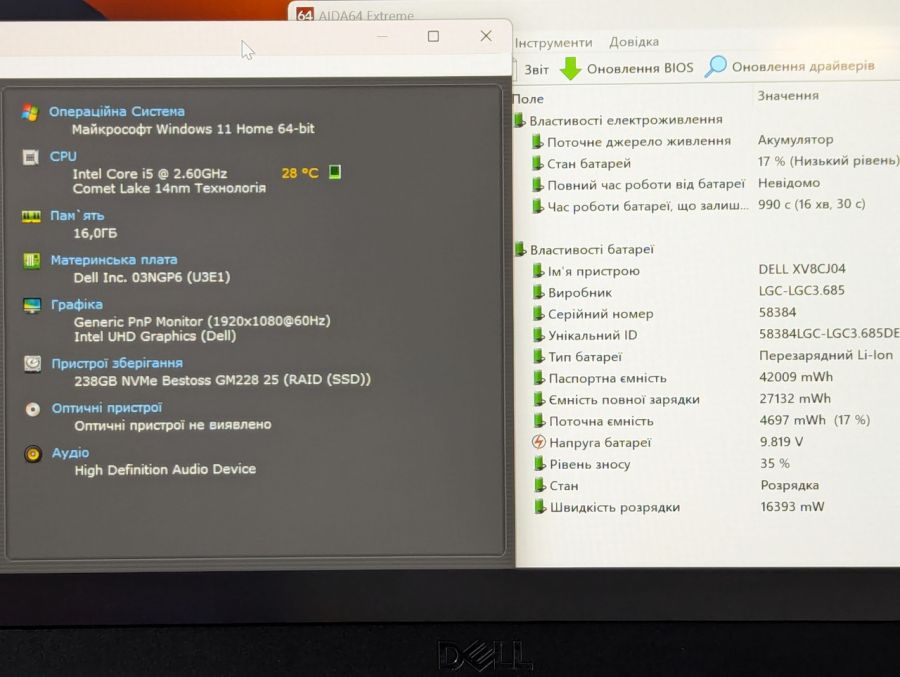The image size is (900, 677).
Task: Click the Windows logo icon beside Операційна Система
Action: pos(29,112)
